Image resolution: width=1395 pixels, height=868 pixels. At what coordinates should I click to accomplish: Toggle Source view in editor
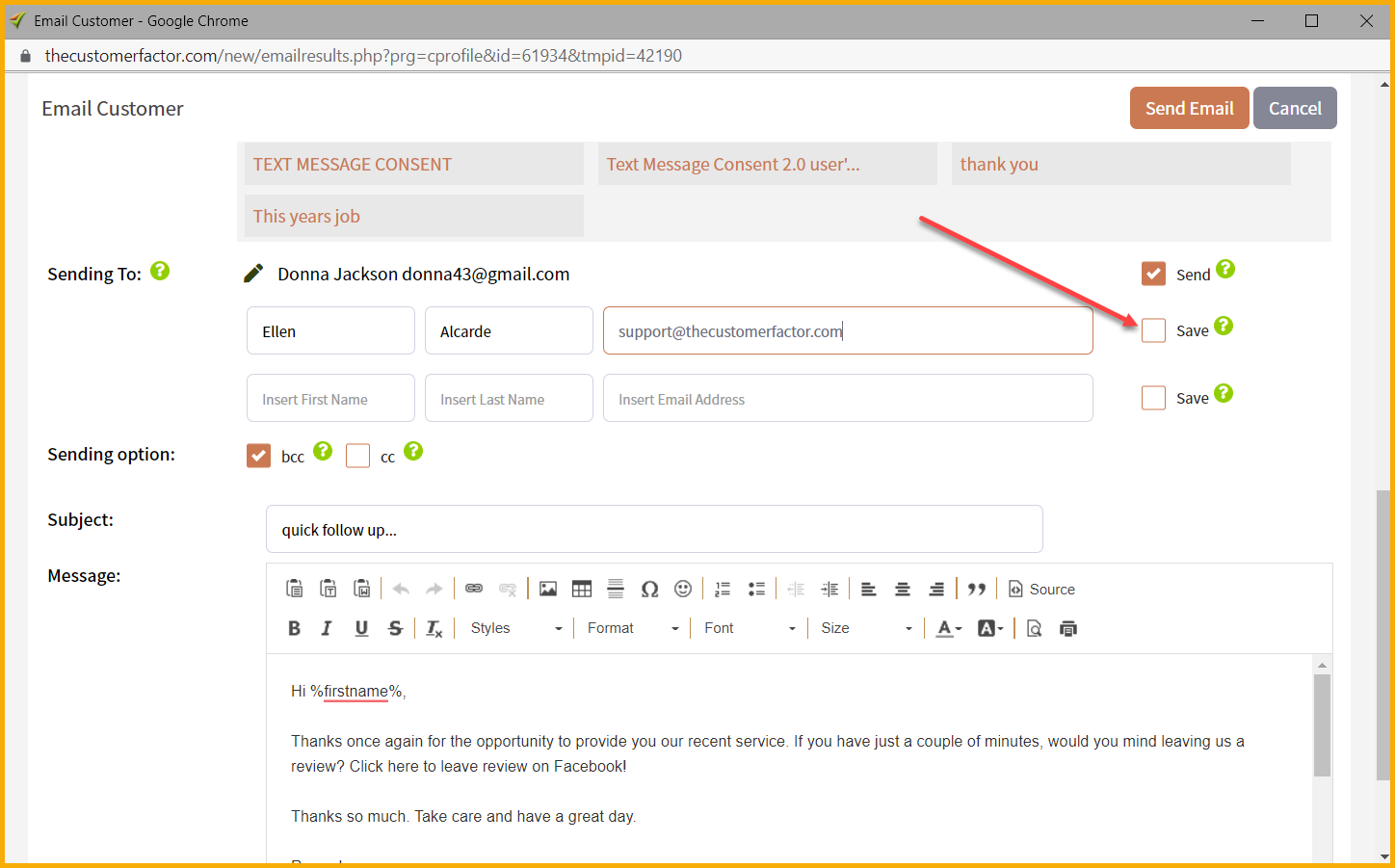pyautogui.click(x=1041, y=589)
